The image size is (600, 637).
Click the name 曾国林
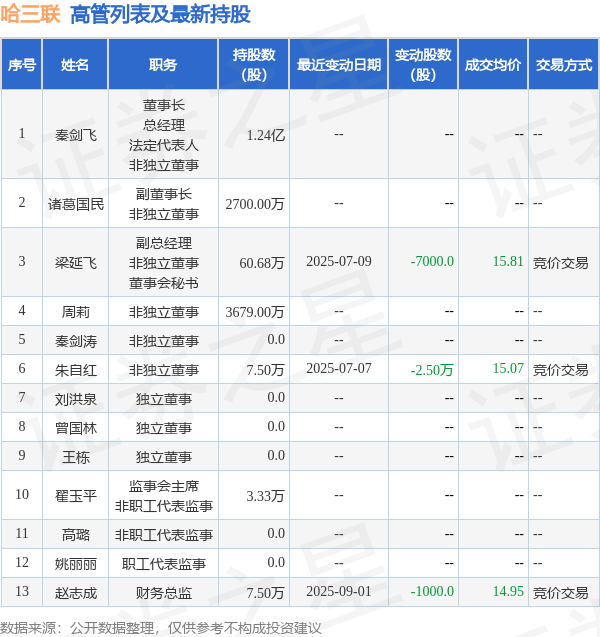(x=76, y=428)
